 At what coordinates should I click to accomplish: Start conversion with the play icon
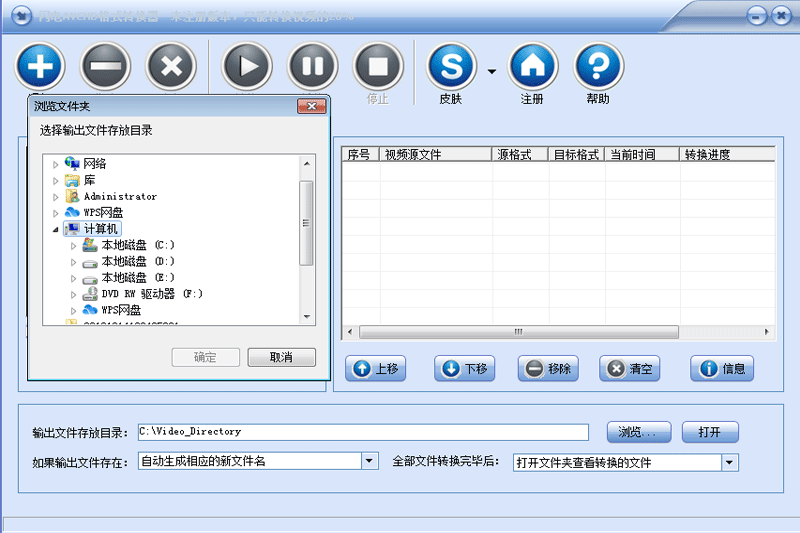pyautogui.click(x=247, y=66)
